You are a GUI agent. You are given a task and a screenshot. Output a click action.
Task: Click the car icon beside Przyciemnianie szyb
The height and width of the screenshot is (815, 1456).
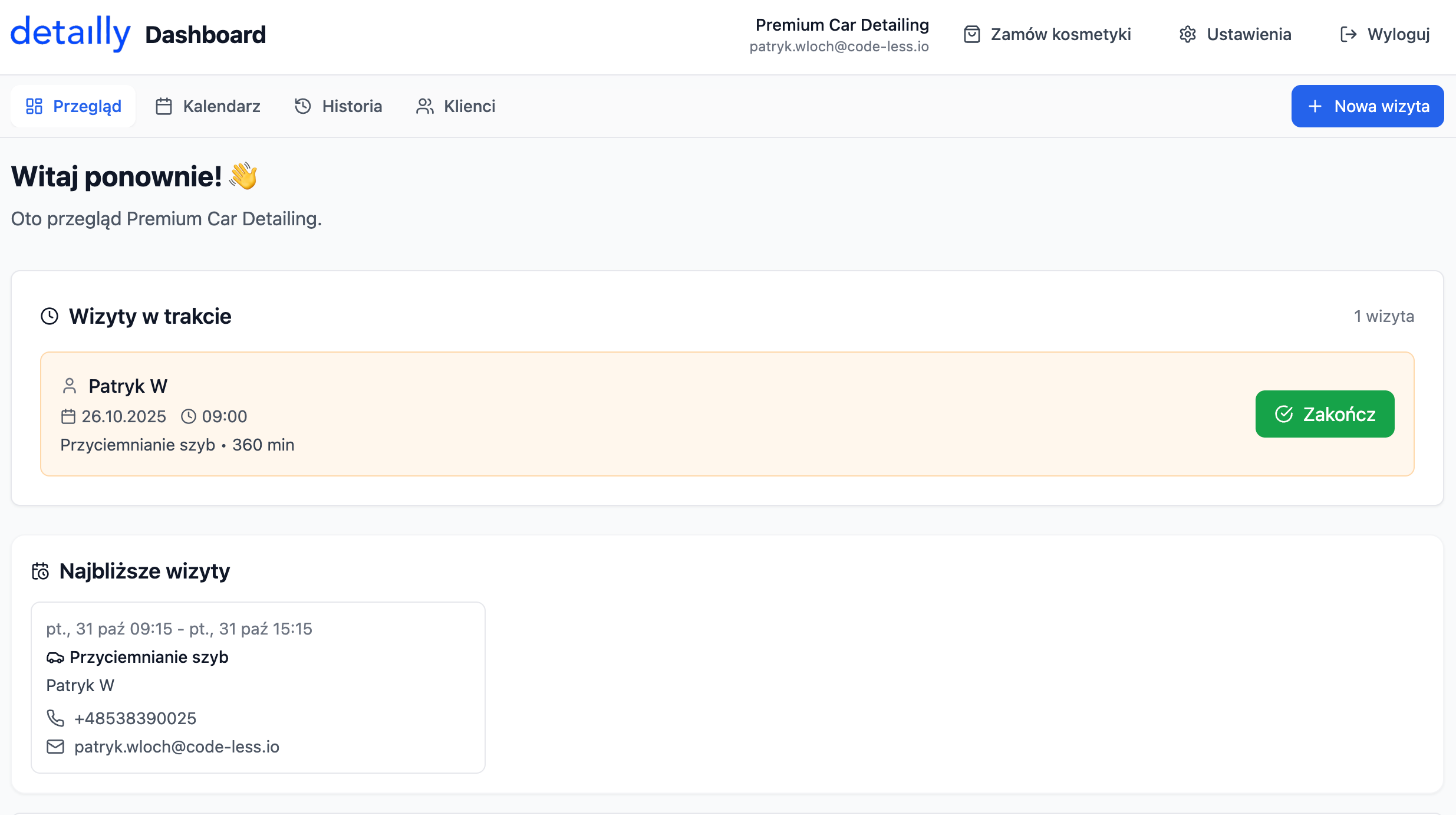coord(55,657)
